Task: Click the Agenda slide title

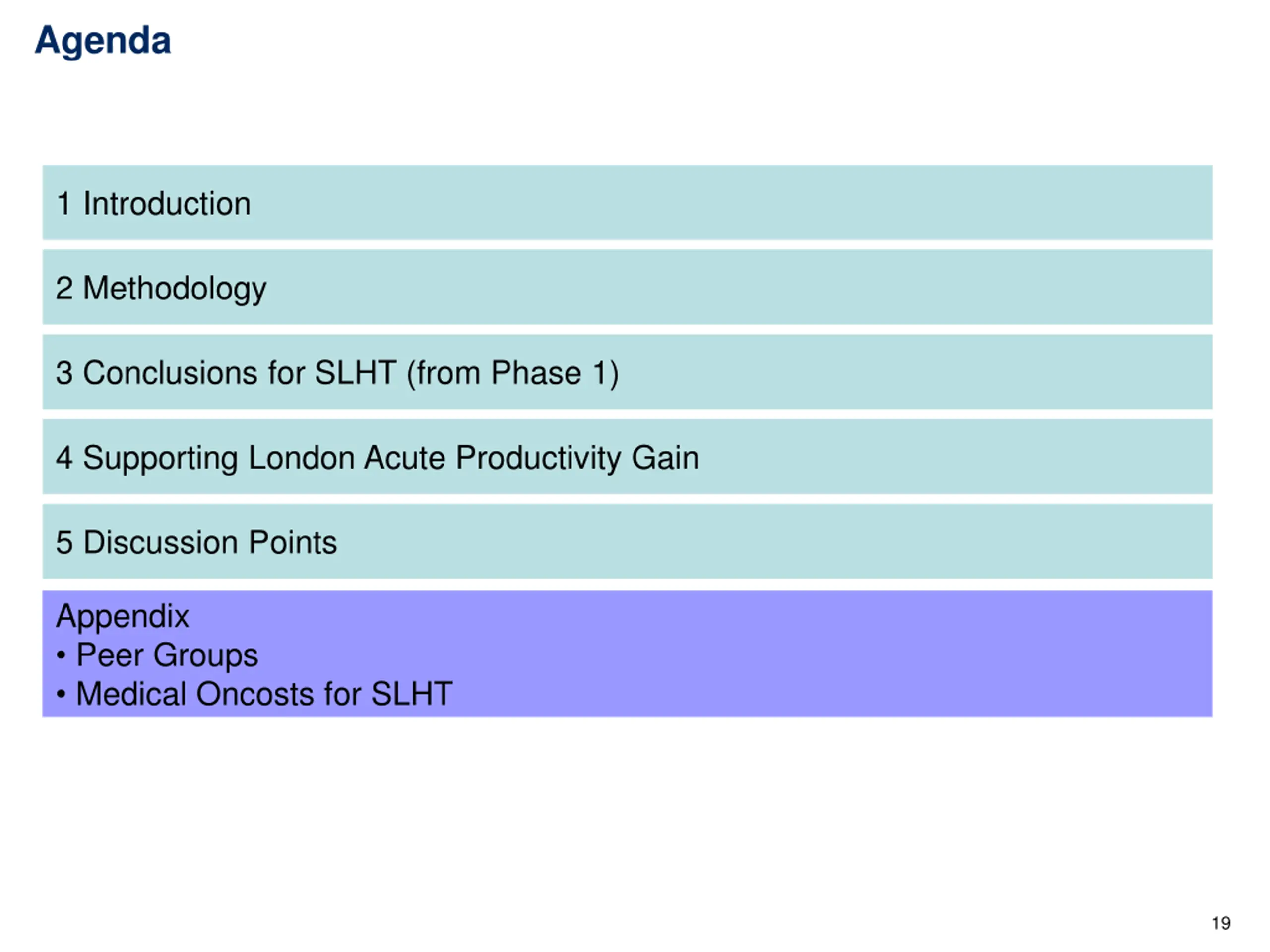Action: (103, 41)
